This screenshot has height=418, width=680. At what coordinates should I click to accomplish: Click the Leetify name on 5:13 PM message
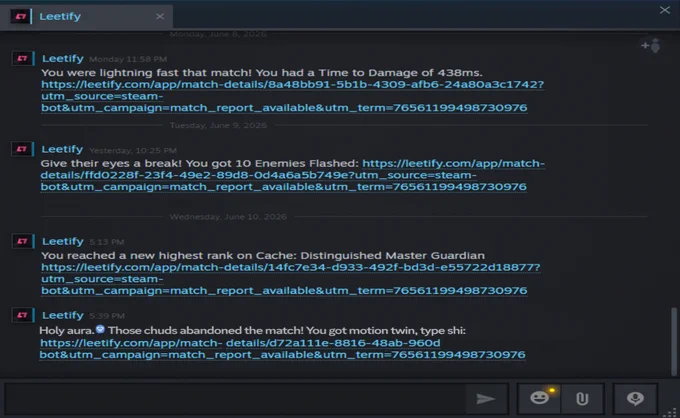coord(62,241)
